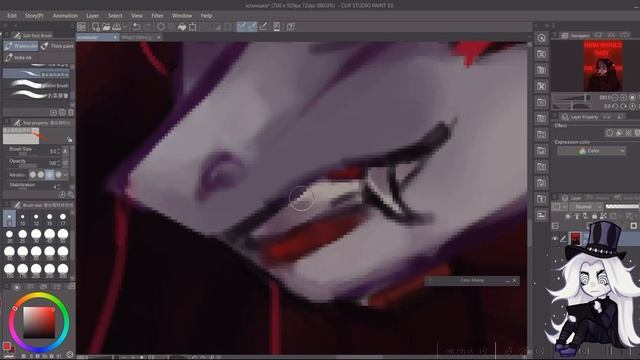Select the highlighted blue watercolor brush

36,74
